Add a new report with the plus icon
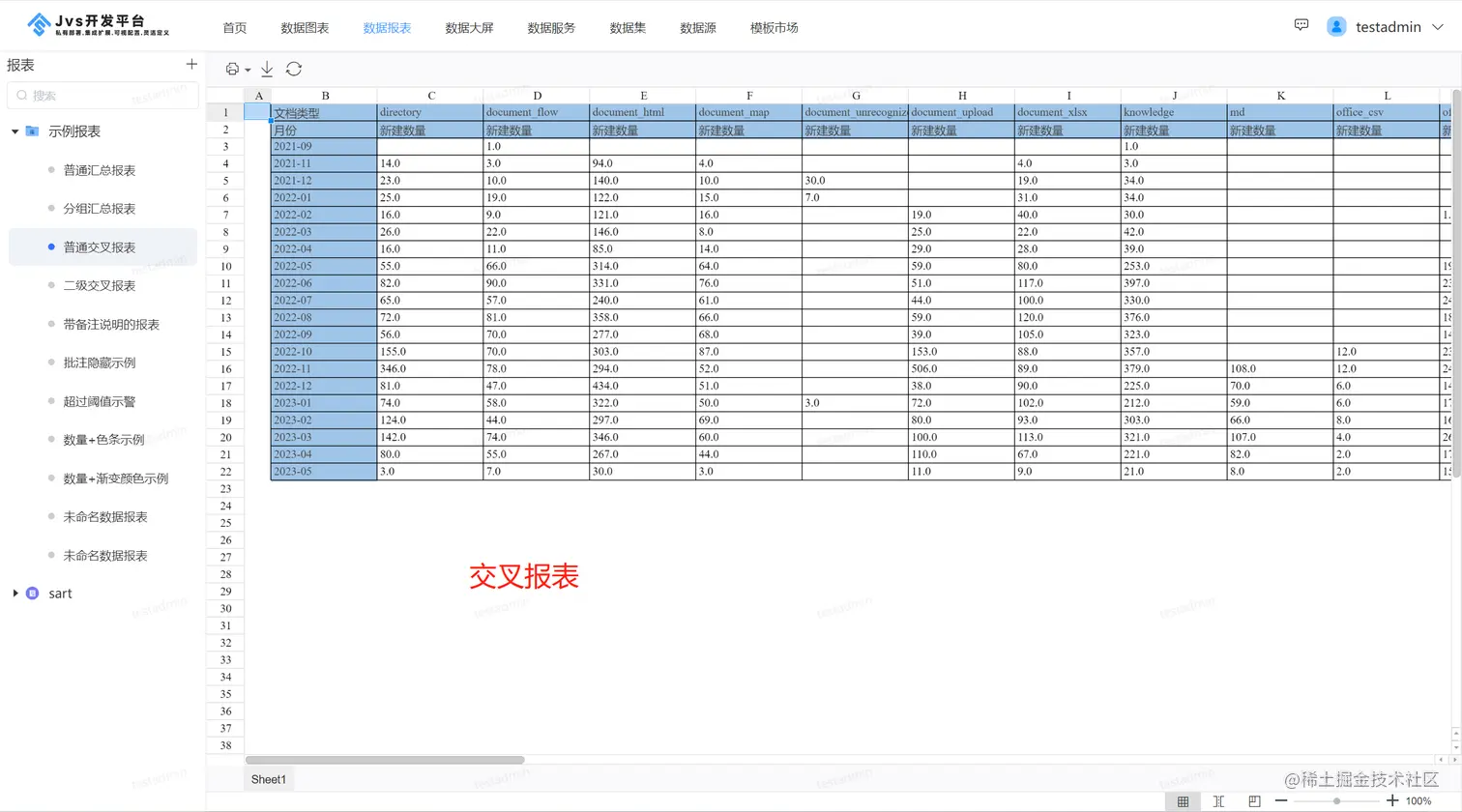 (x=191, y=64)
